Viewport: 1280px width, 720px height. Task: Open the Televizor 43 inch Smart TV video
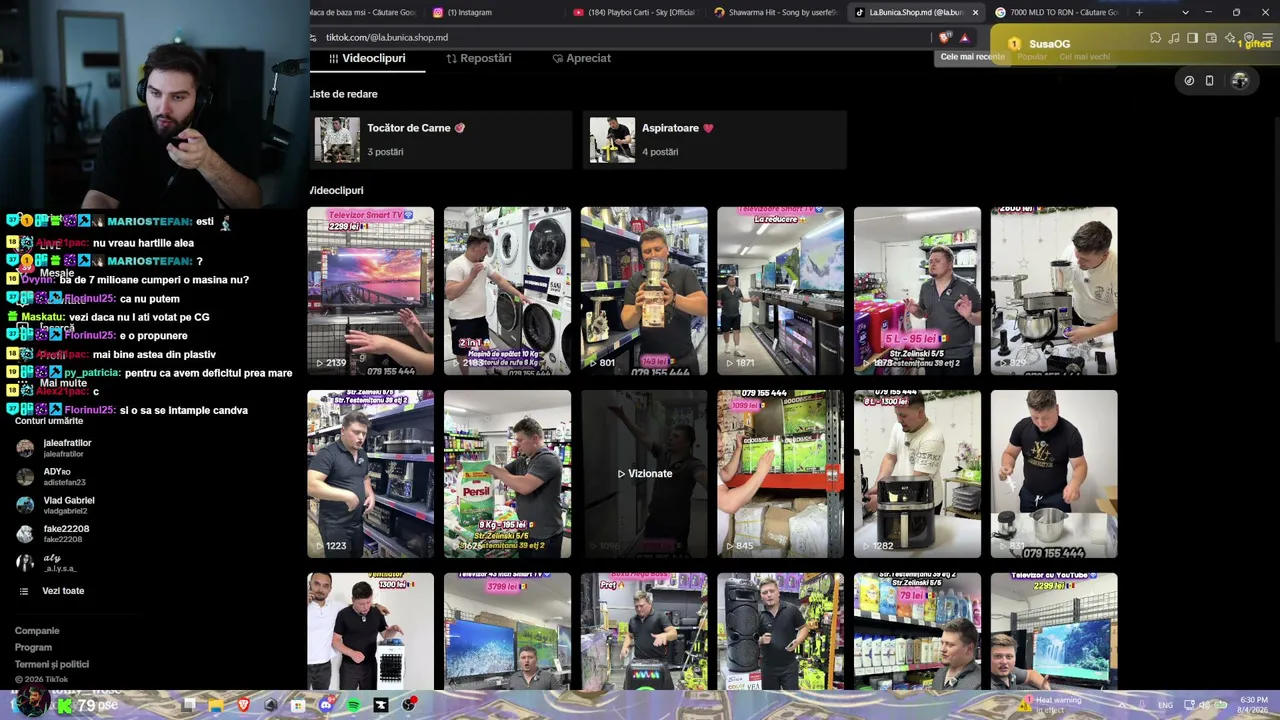point(507,631)
